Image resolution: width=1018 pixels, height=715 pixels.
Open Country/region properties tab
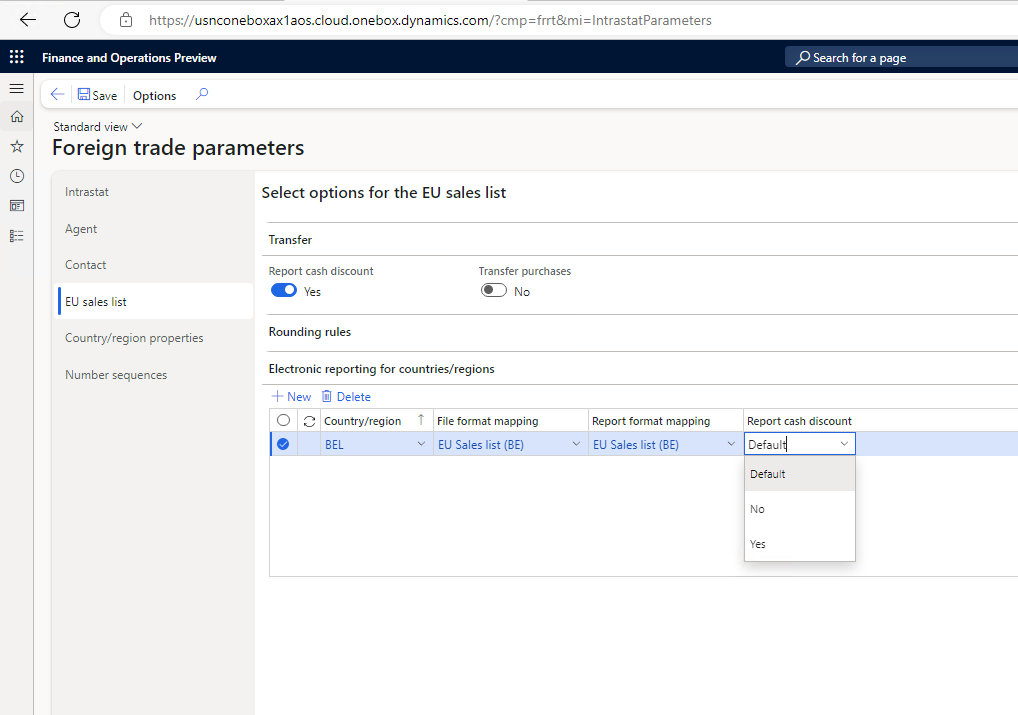point(155,338)
